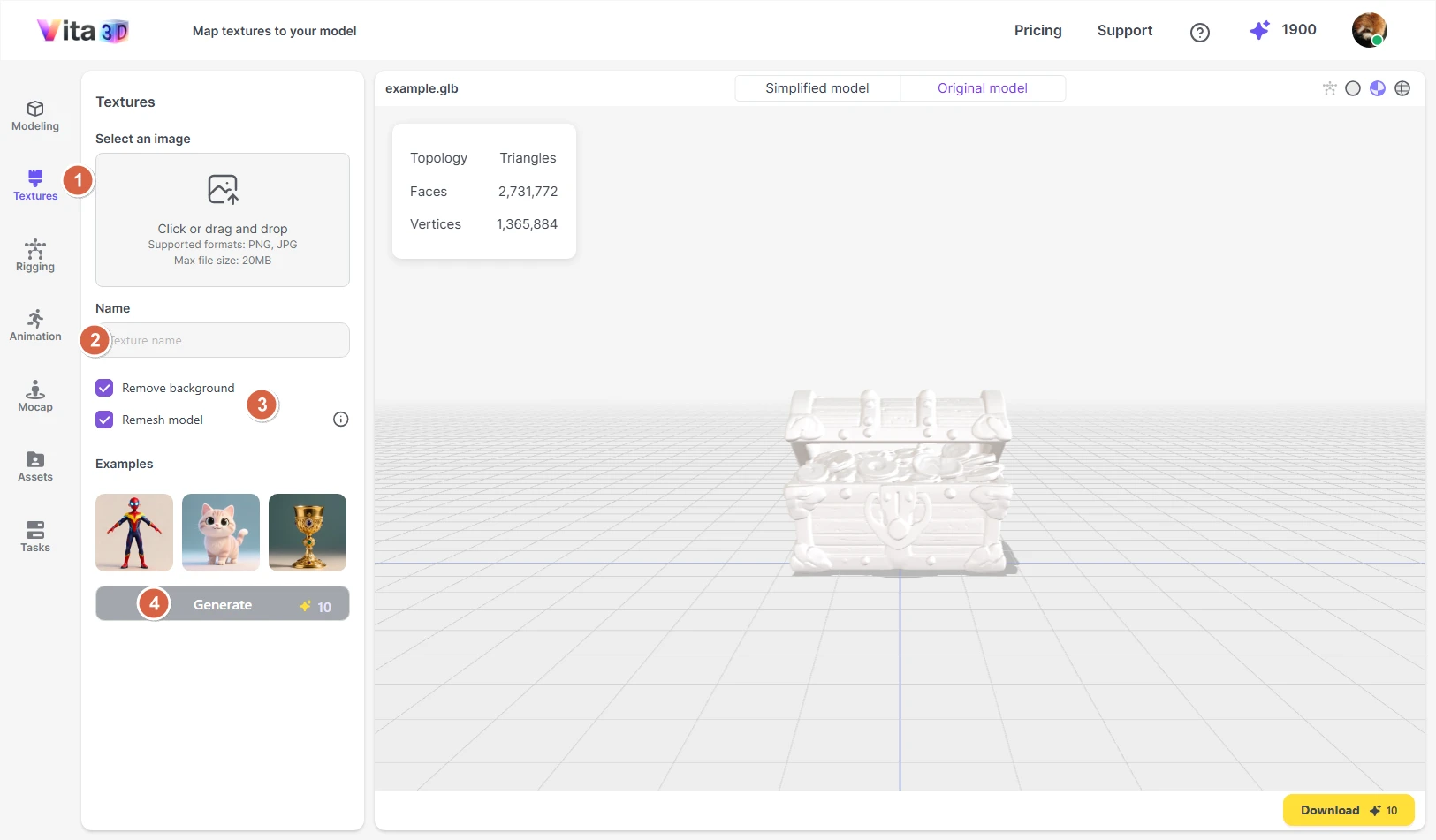Screen dimensions: 1436x840
Task: Open the Pricing page
Action: (1037, 31)
